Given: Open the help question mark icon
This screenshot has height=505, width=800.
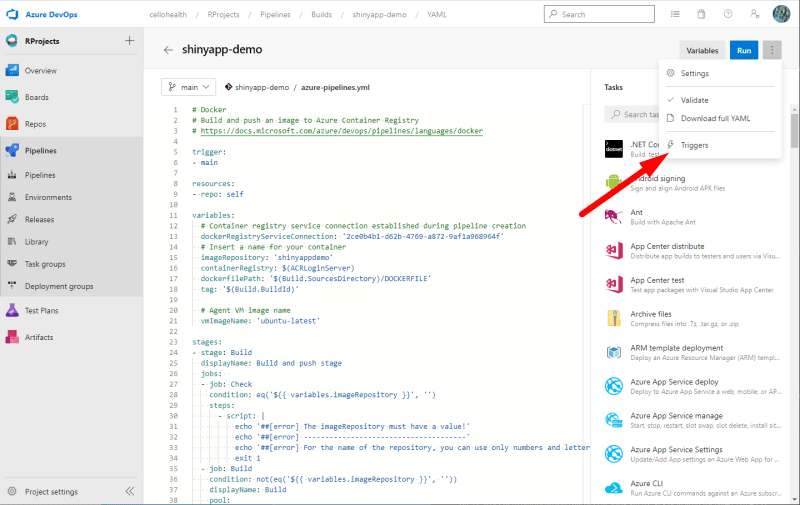Looking at the screenshot, I should click(728, 14).
